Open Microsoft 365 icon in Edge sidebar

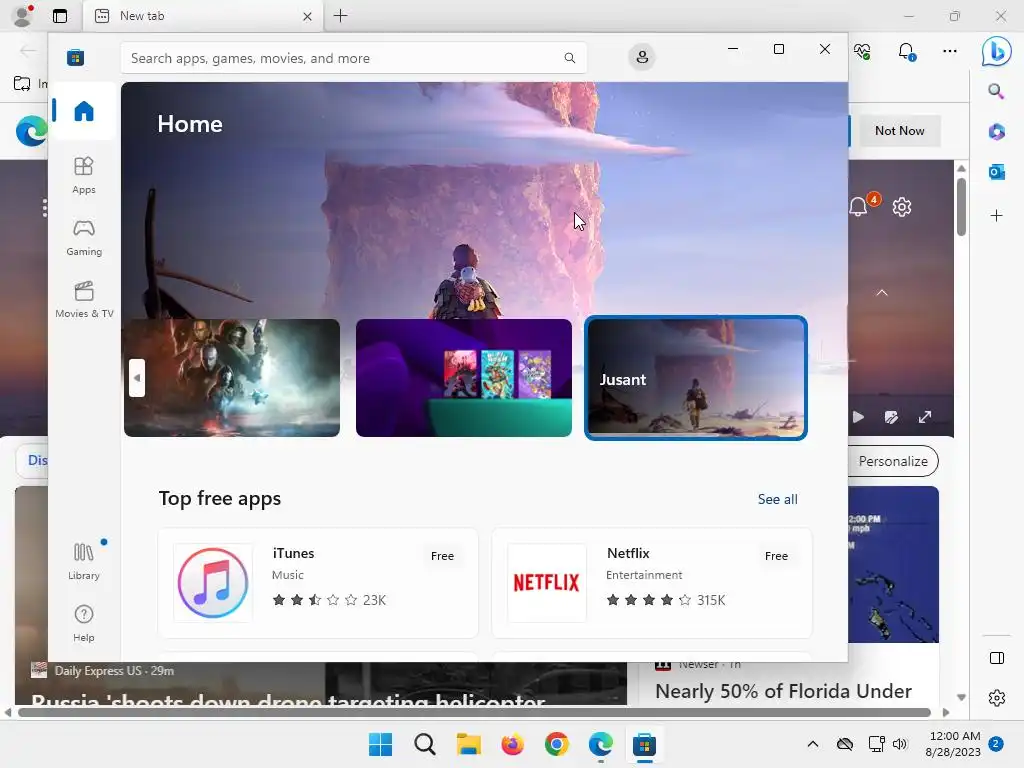click(x=997, y=132)
